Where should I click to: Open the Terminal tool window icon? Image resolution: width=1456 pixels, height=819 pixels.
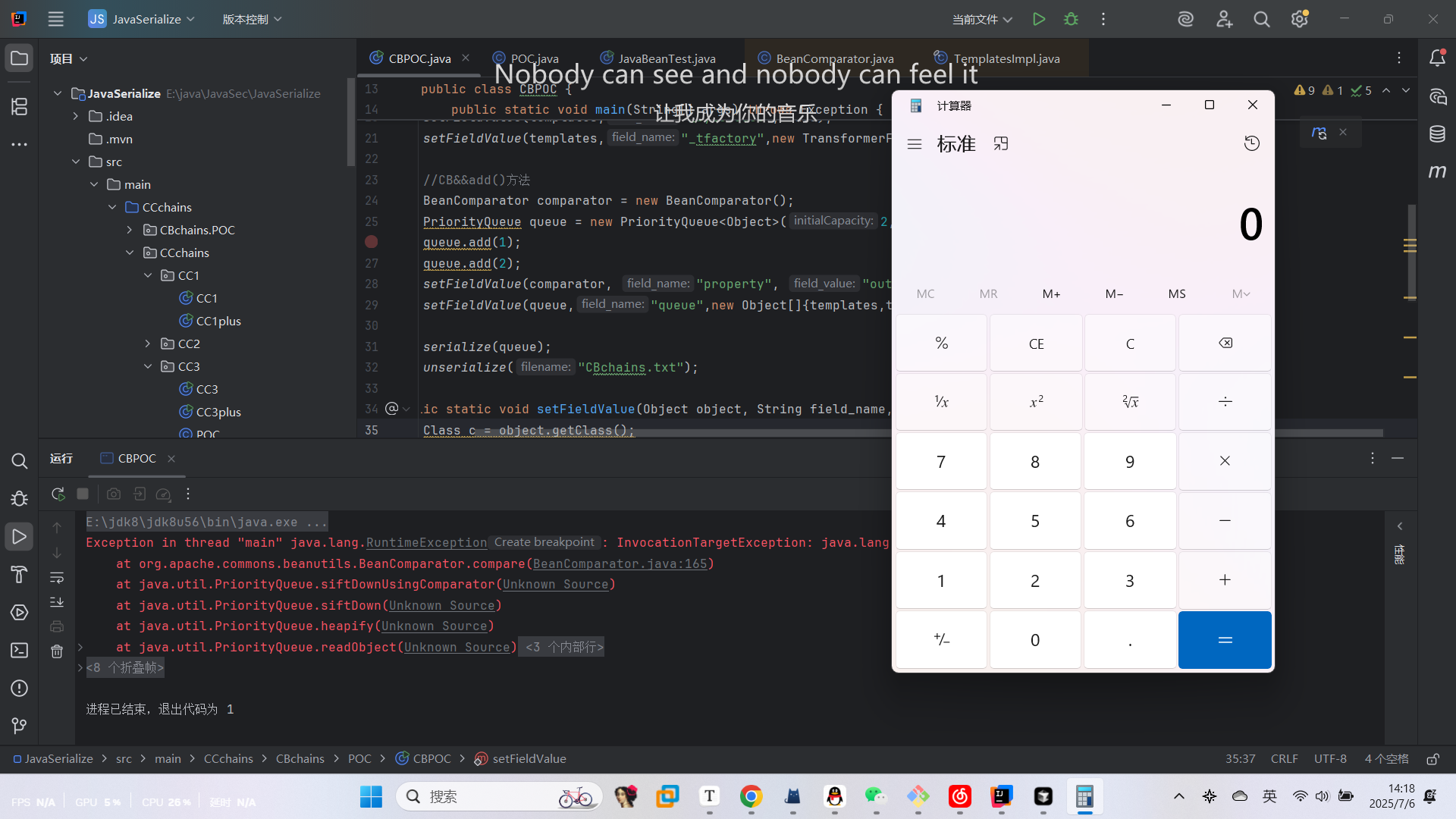coord(20,650)
